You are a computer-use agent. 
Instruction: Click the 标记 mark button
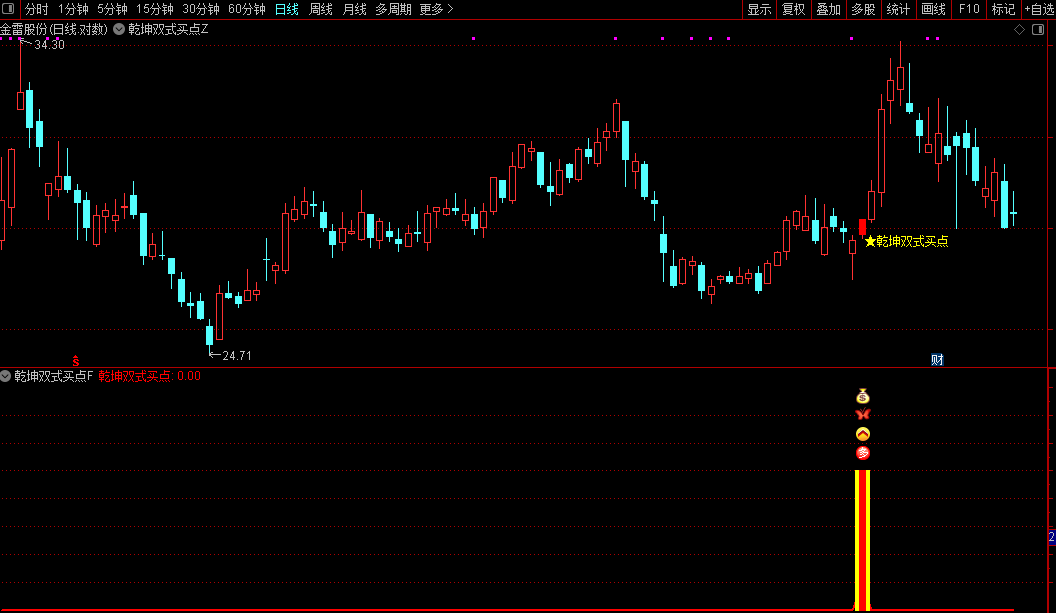[1003, 9]
